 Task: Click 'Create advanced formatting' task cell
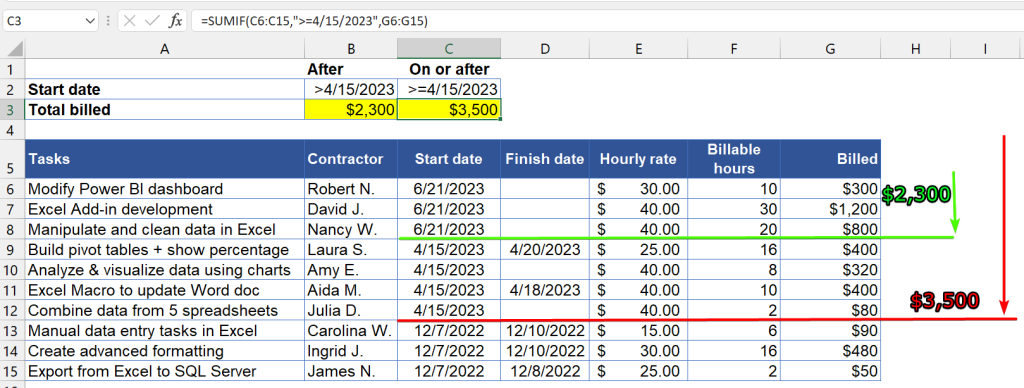164,351
